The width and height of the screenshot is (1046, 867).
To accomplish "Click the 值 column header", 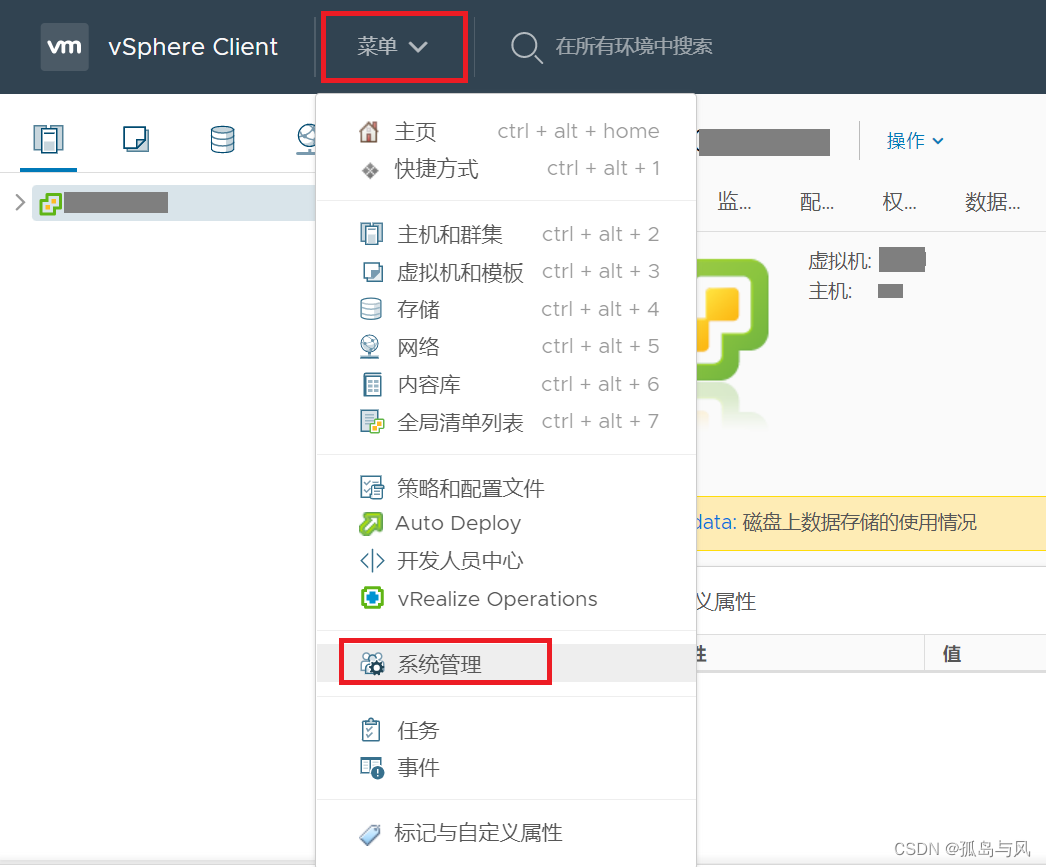I will pos(952,654).
